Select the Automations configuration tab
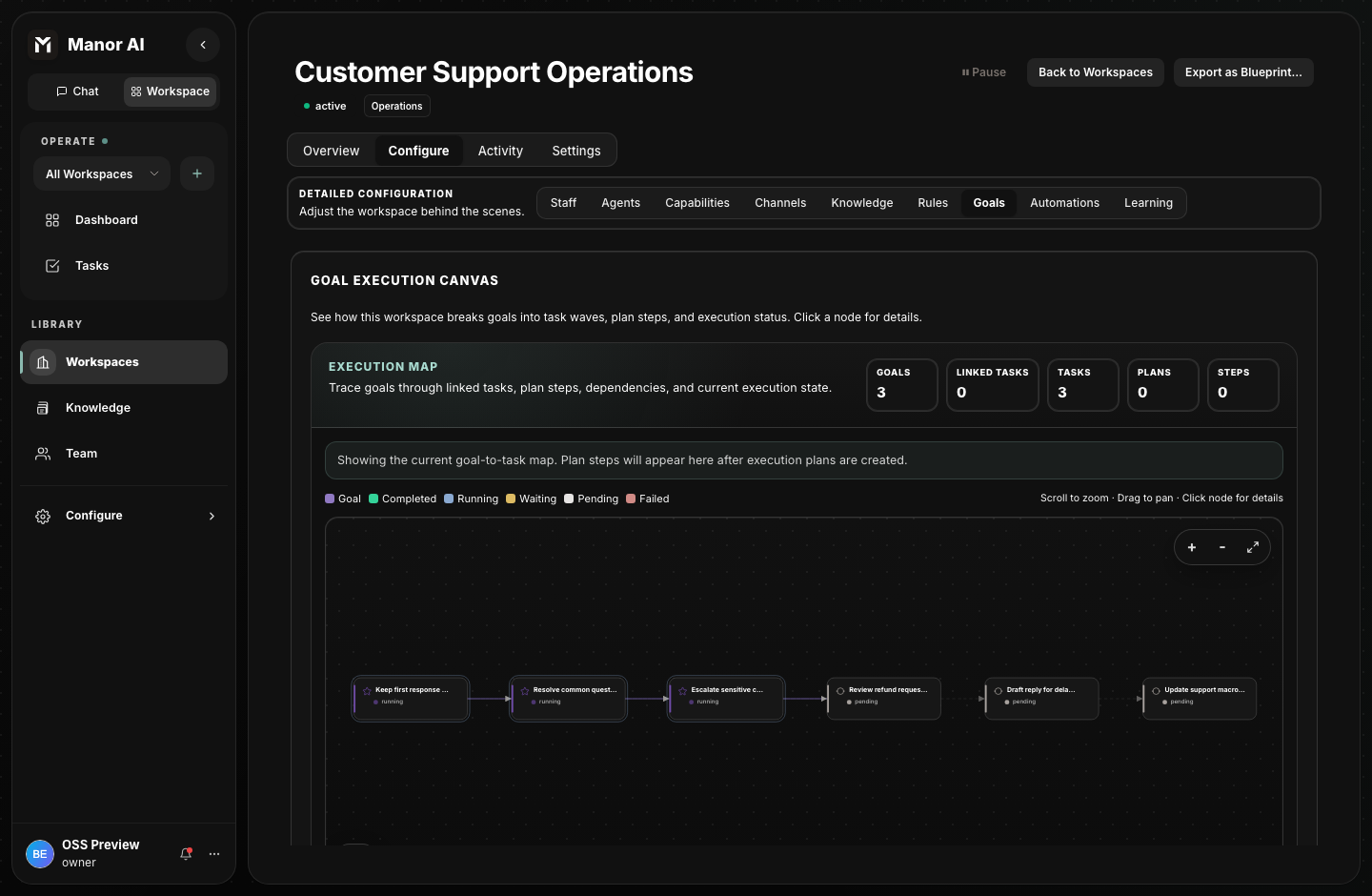1372x896 pixels. tap(1065, 203)
